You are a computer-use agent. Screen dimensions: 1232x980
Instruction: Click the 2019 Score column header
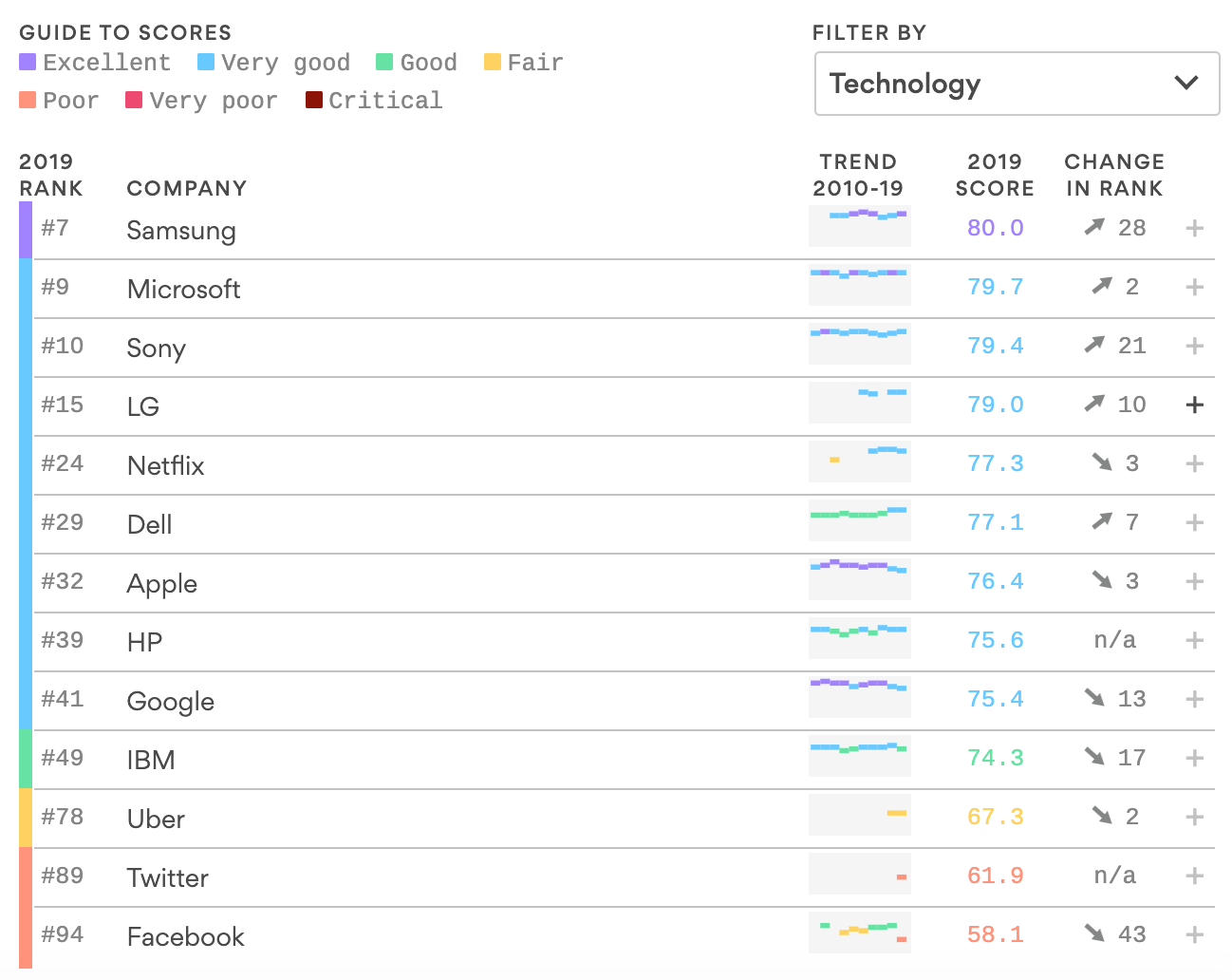(x=995, y=175)
